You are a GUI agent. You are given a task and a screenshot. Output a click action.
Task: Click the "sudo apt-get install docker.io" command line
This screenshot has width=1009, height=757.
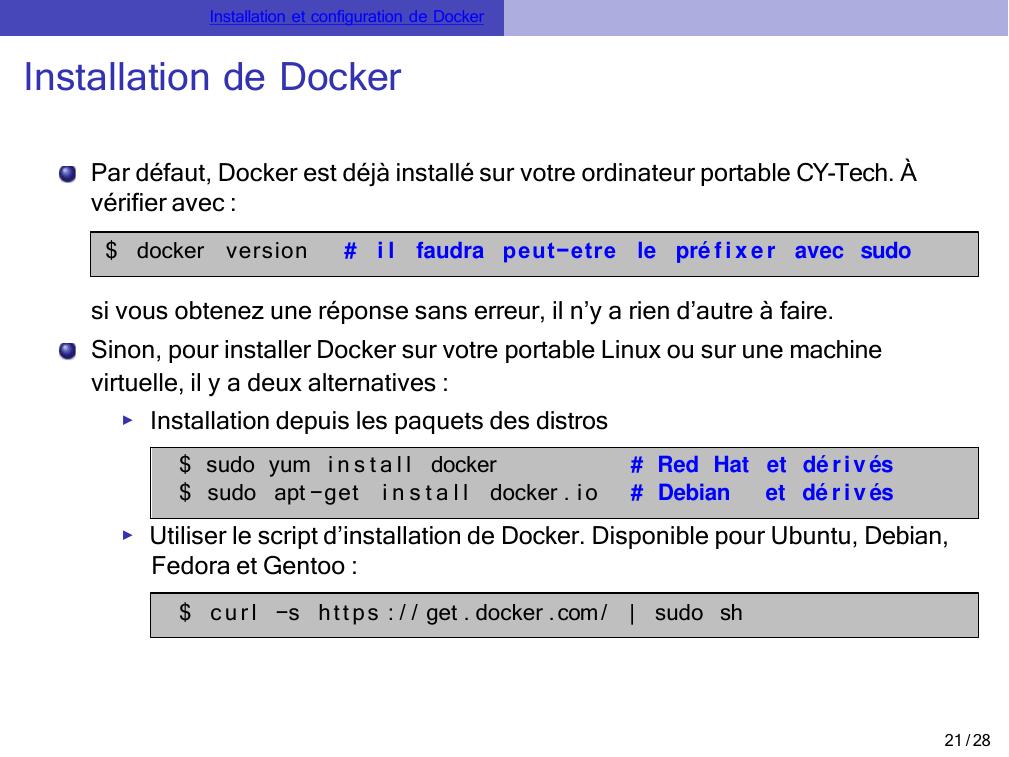tap(388, 493)
